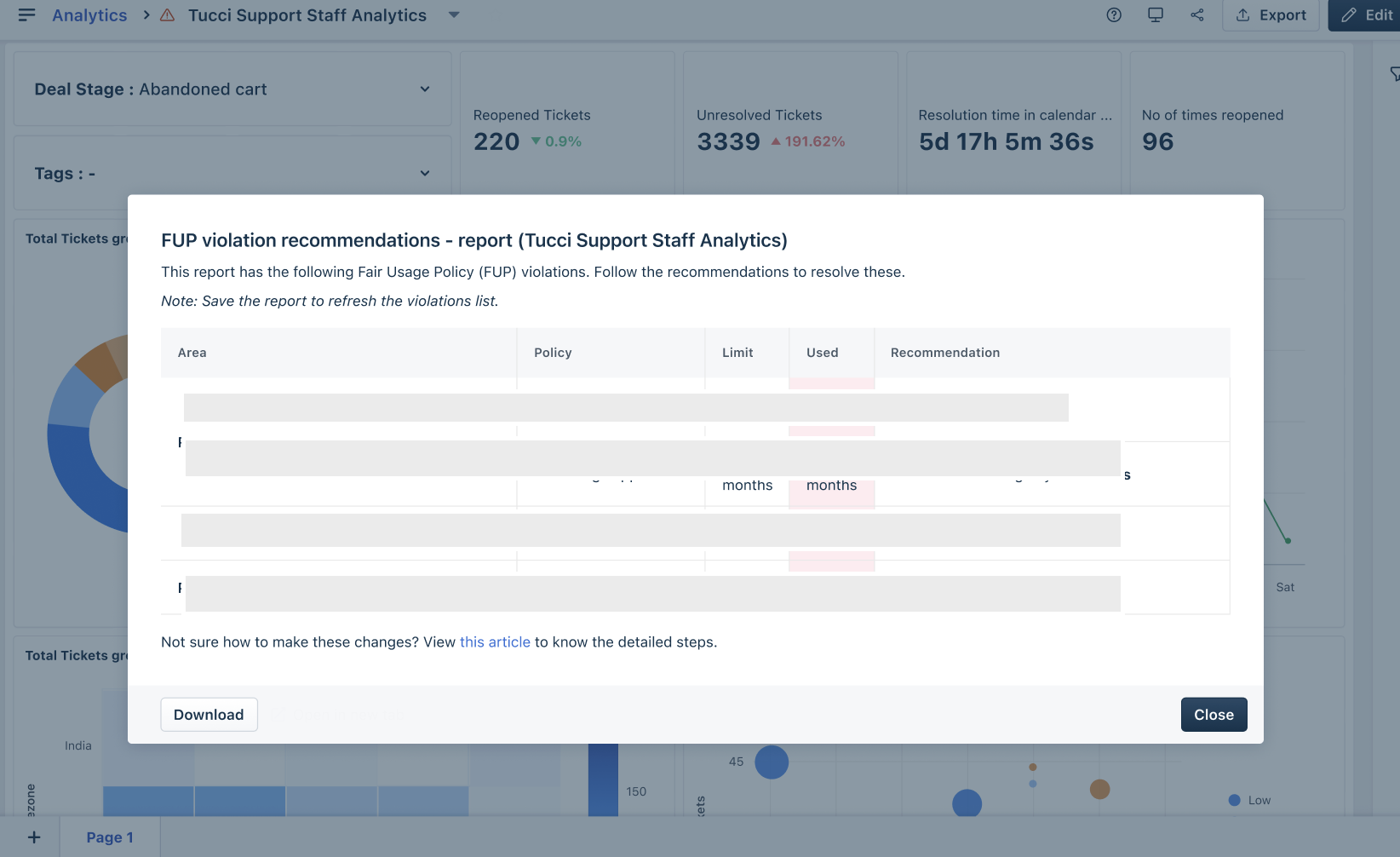
Task: Click the Download button
Action: click(x=209, y=715)
